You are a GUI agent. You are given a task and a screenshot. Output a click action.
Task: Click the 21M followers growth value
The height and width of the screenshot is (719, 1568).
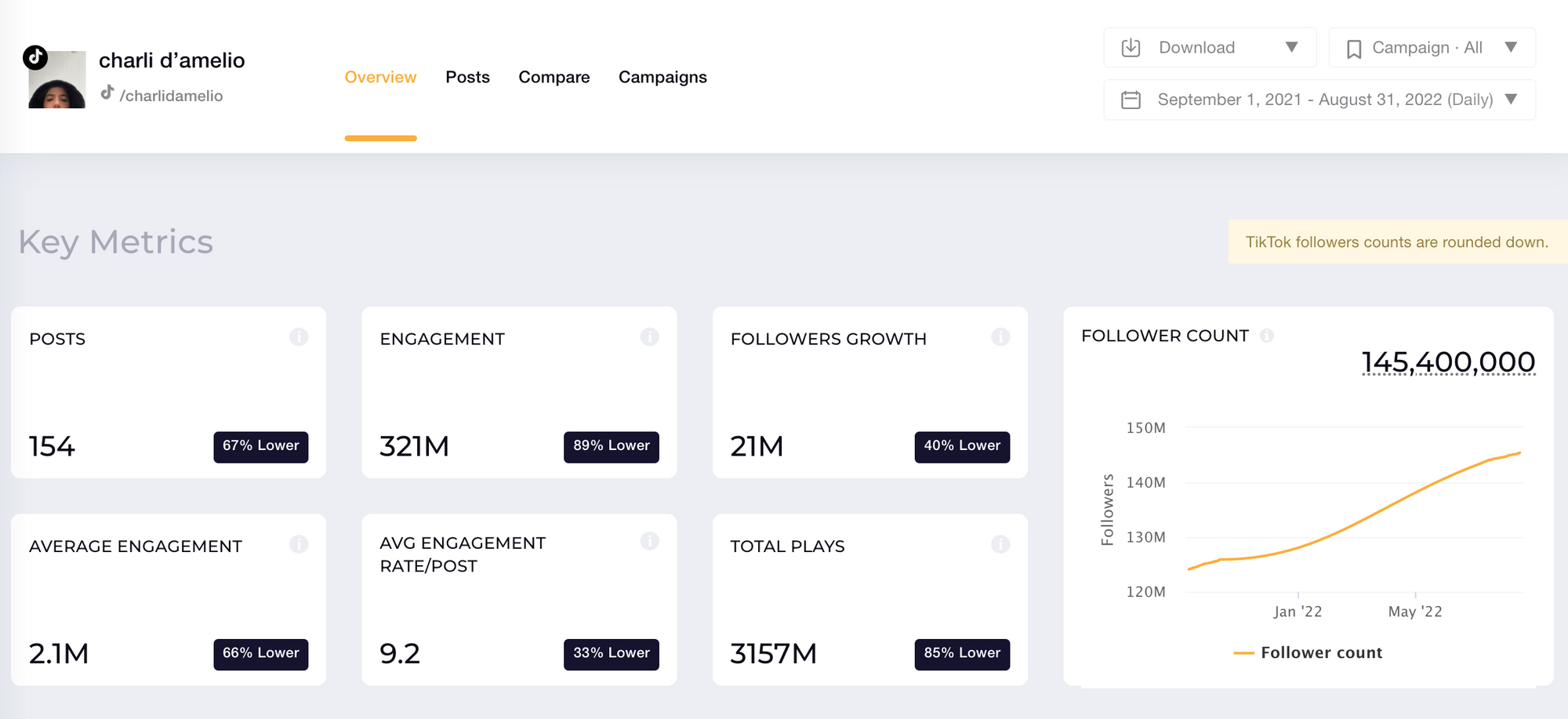tap(757, 446)
